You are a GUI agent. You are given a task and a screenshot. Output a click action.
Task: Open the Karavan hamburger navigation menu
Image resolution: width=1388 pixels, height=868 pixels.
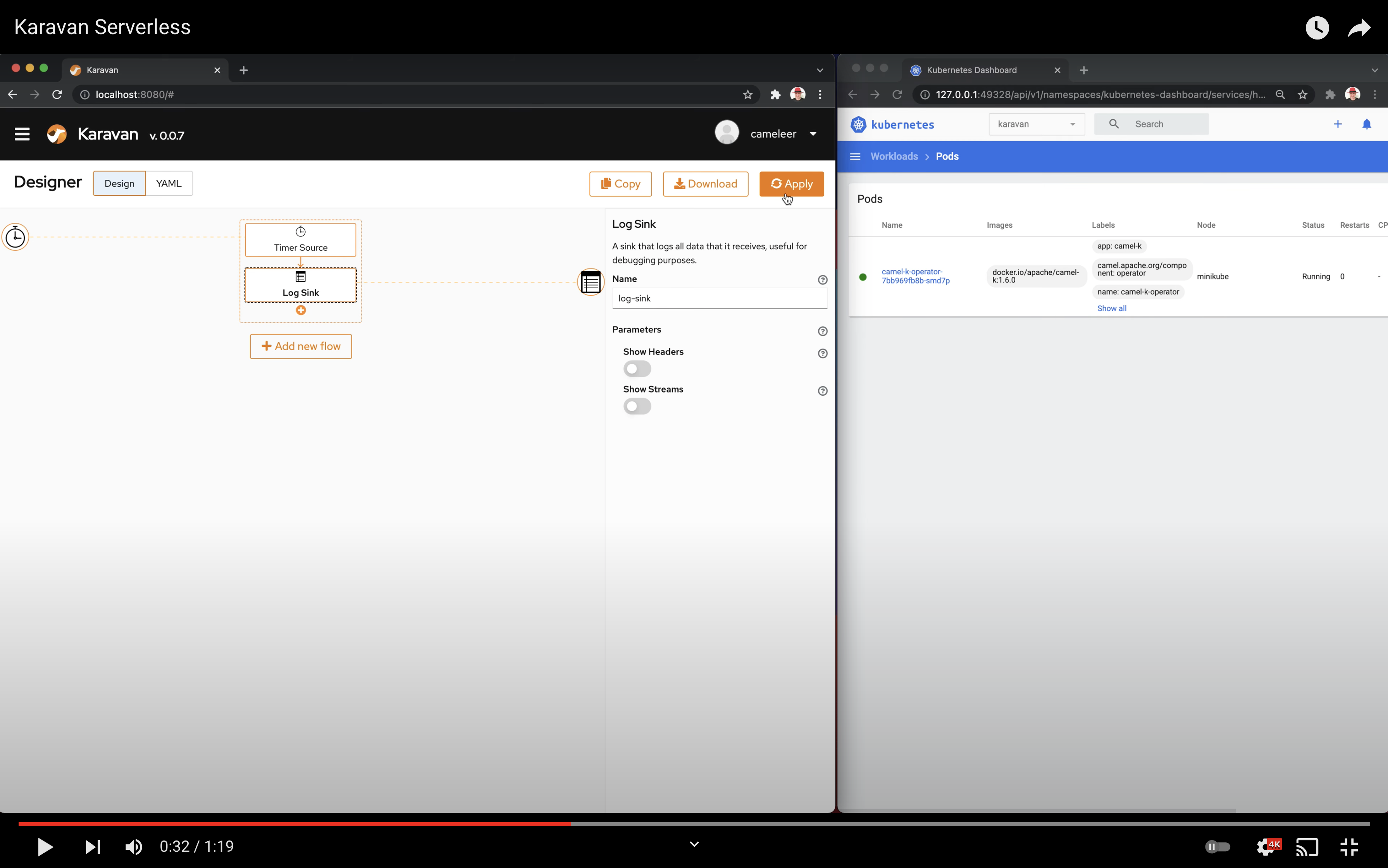pos(22,134)
